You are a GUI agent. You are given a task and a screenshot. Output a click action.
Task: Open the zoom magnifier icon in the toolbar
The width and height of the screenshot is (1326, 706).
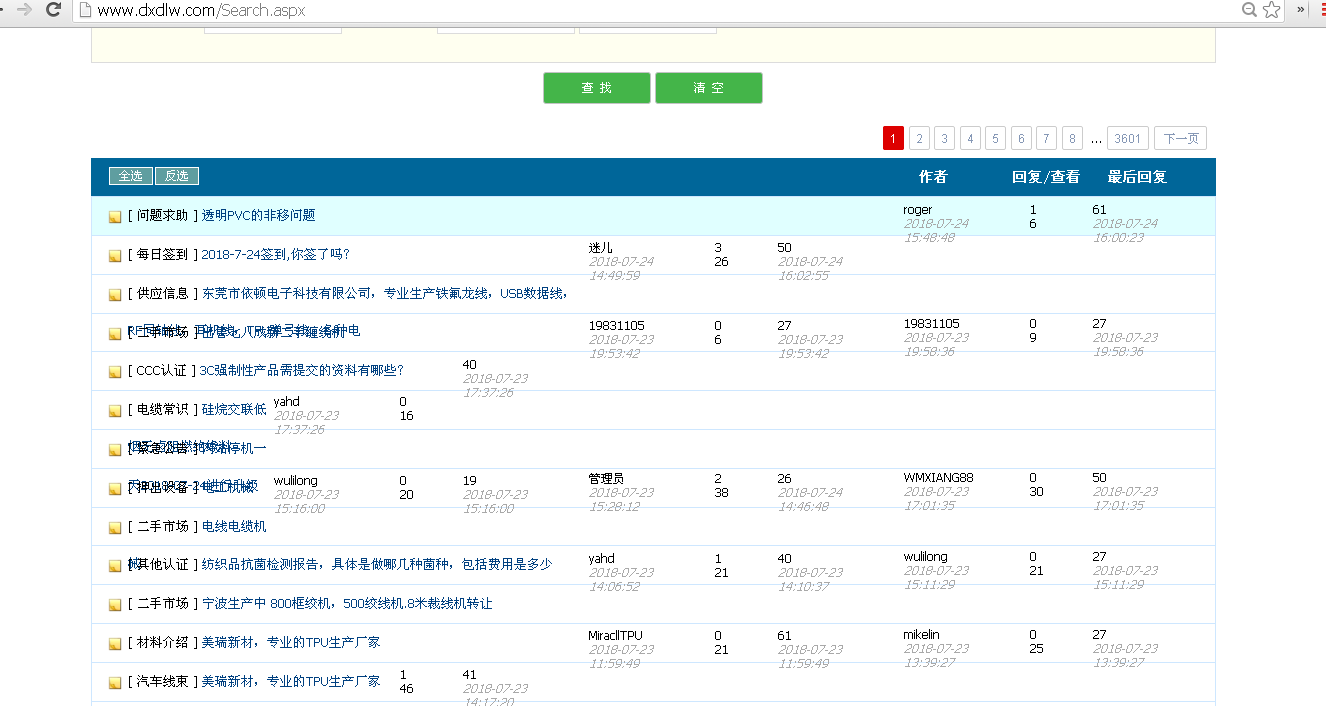tap(1249, 10)
